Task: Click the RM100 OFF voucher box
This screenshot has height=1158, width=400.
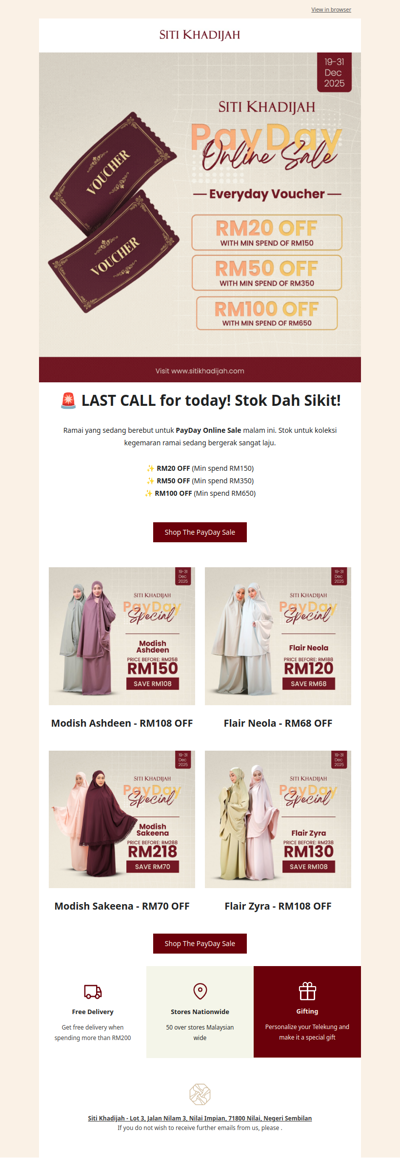Action: point(266,313)
